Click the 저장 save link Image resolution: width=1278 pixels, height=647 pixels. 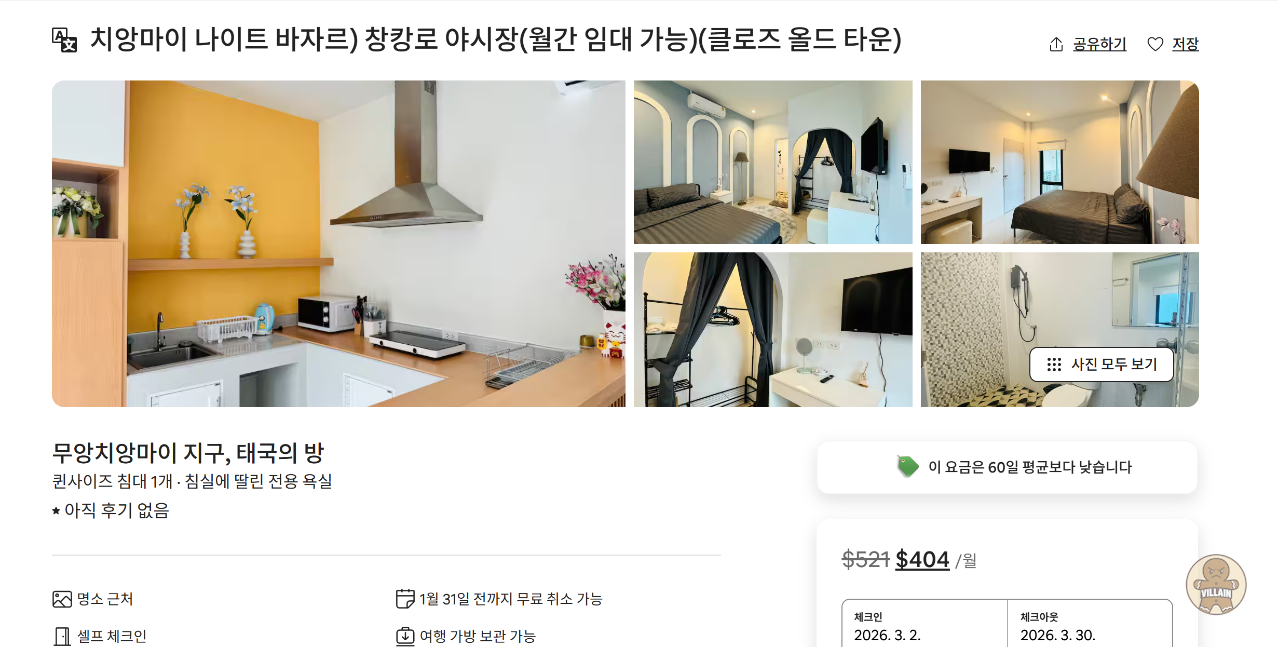click(1185, 44)
